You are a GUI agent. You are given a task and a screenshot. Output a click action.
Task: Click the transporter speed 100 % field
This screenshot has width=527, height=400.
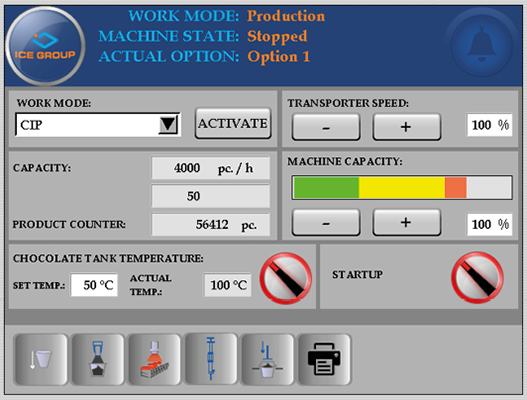pos(489,125)
